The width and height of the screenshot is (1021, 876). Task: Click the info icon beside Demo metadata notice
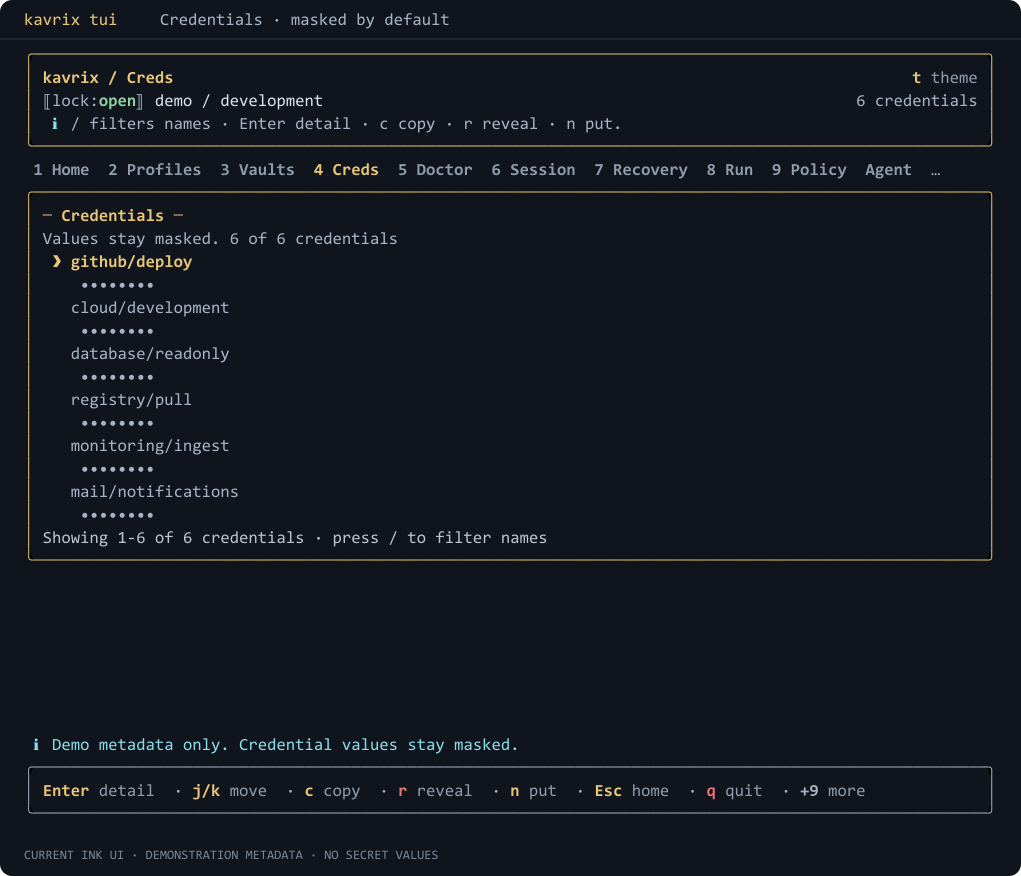coord(36,744)
